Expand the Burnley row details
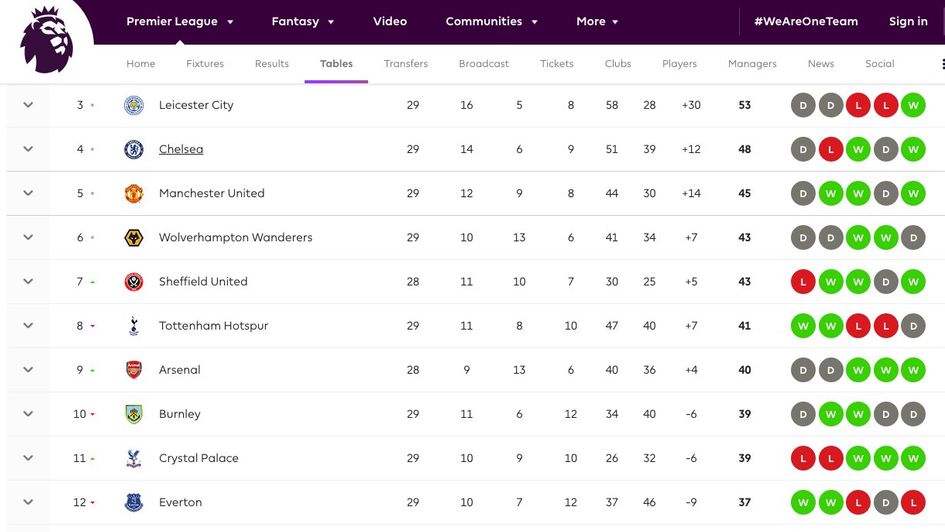 (28, 414)
